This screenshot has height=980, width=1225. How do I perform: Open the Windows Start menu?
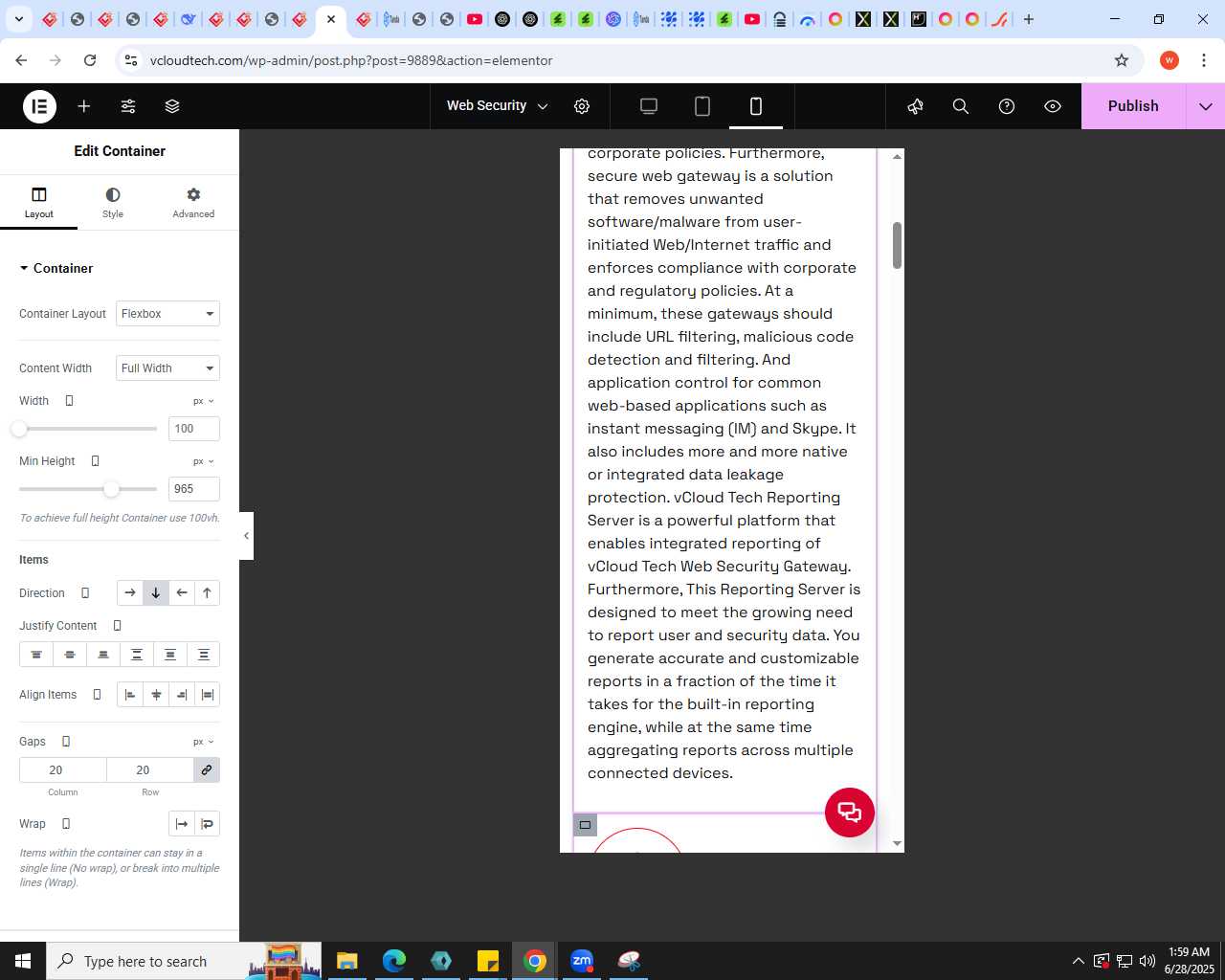[23, 961]
